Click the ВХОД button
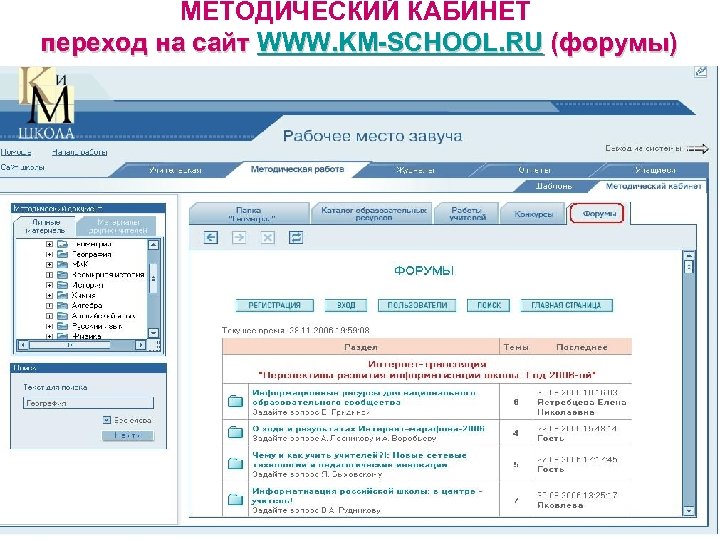720x540 pixels. point(346,305)
